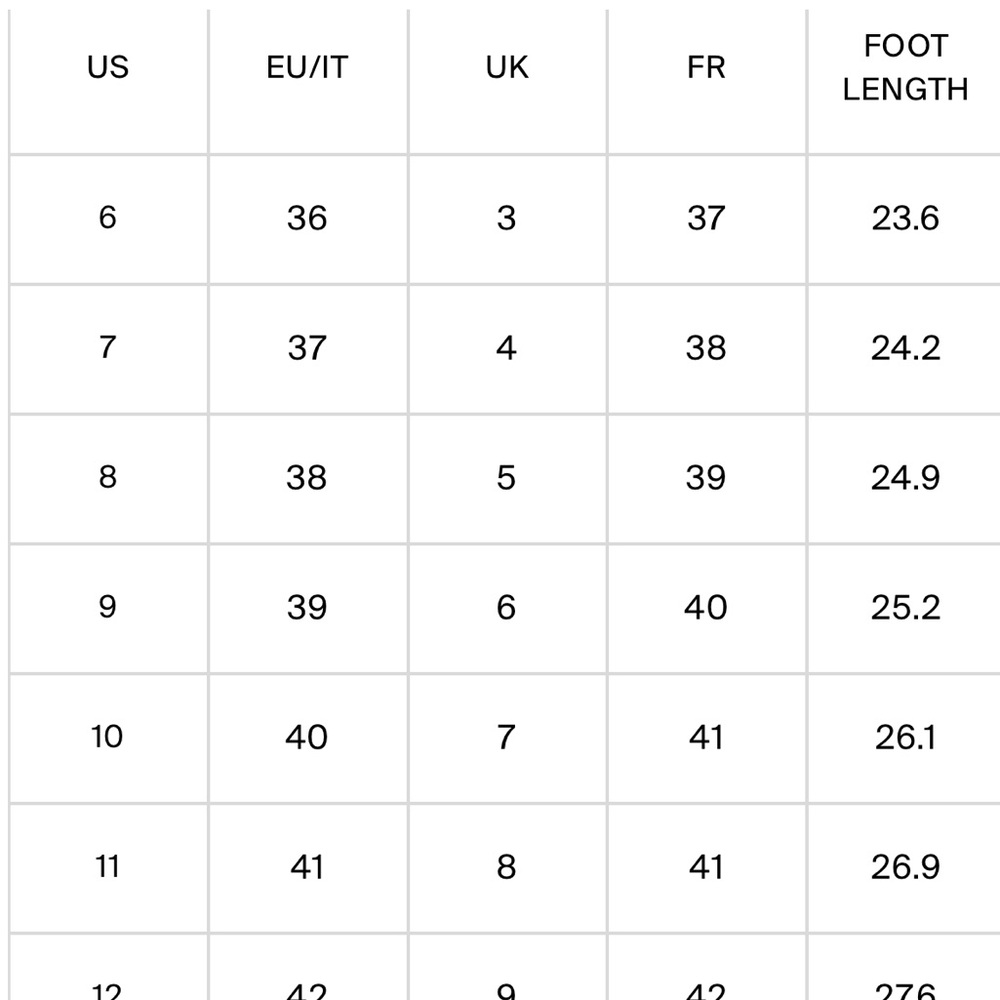Select UK size 5 cell
Image resolution: width=1000 pixels, height=1000 pixels.
508,478
